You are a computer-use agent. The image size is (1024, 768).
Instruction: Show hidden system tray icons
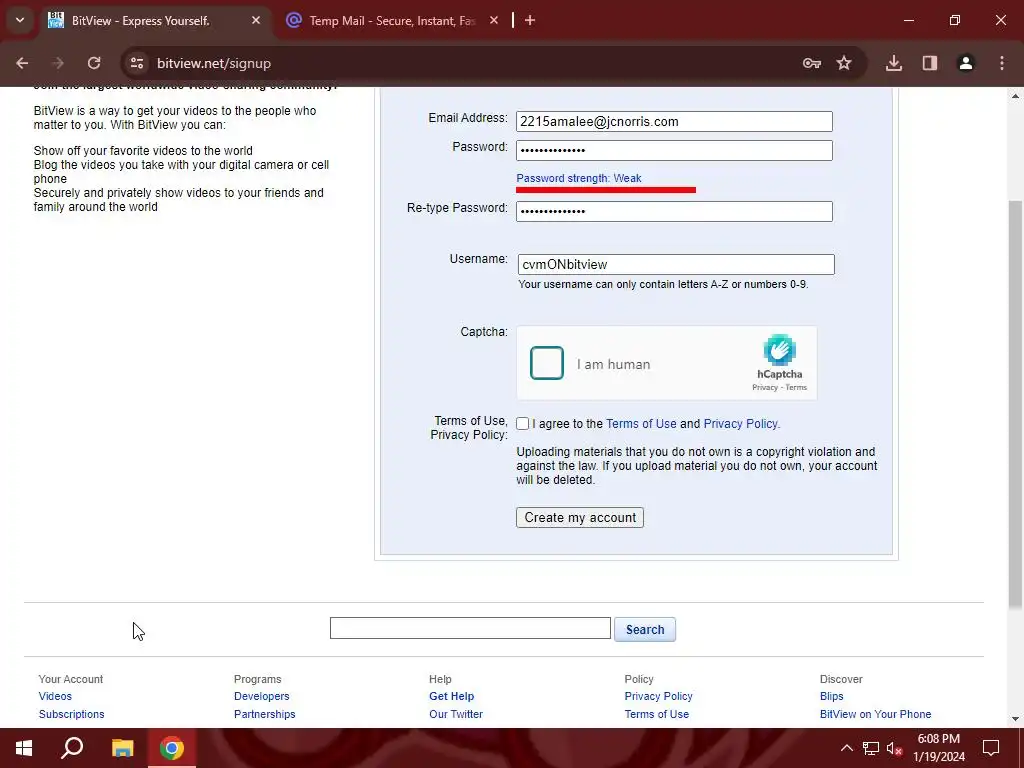(x=846, y=748)
